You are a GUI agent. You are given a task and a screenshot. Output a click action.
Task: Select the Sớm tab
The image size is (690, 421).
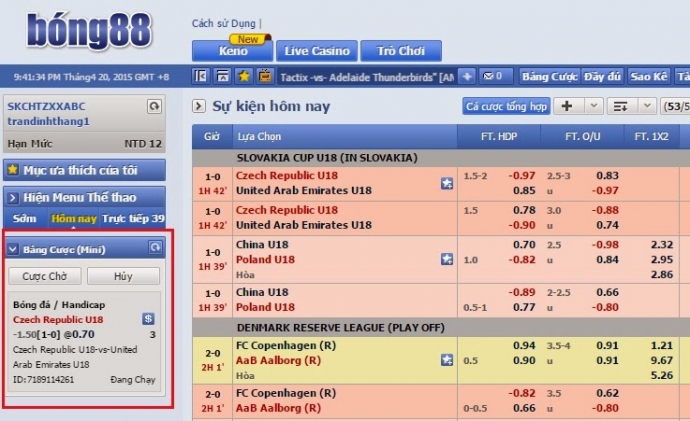click(x=24, y=218)
